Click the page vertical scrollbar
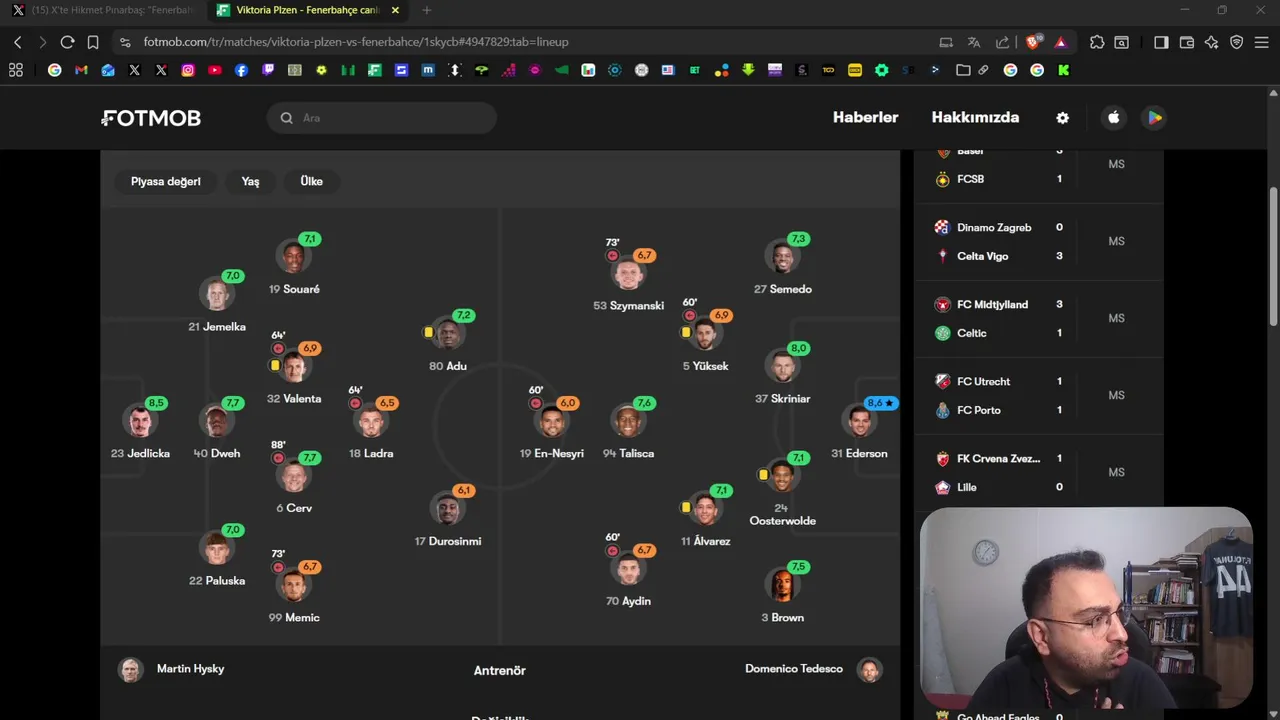This screenshot has height=720, width=1280. (1273, 255)
